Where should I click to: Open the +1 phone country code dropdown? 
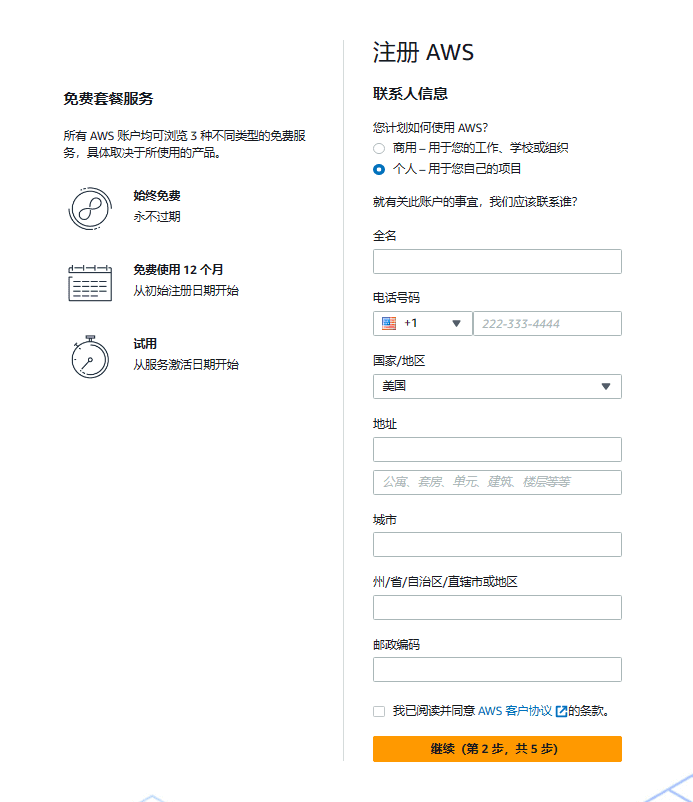pyautogui.click(x=422, y=323)
